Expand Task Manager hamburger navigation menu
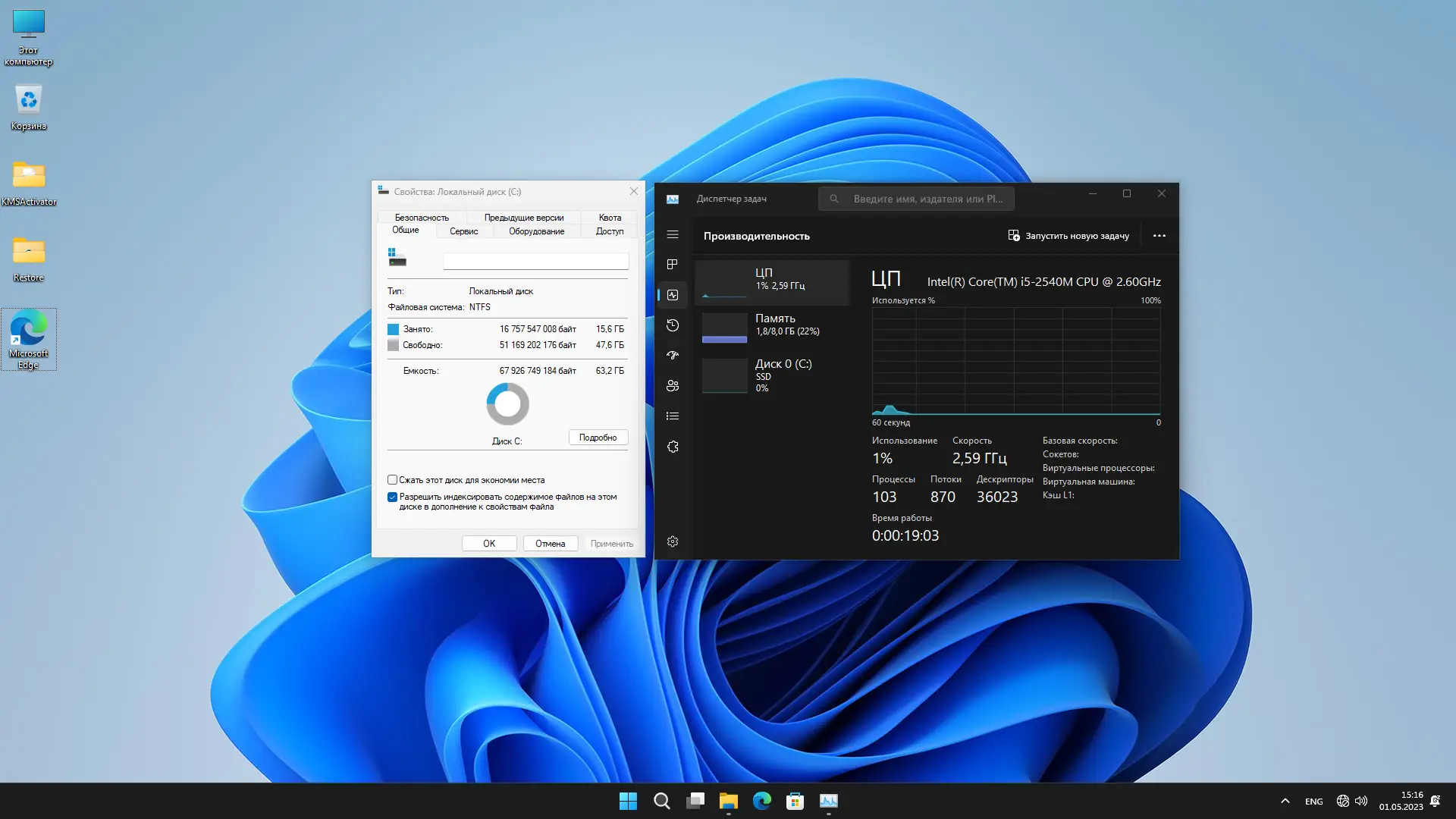This screenshot has width=1456, height=819. pyautogui.click(x=672, y=235)
